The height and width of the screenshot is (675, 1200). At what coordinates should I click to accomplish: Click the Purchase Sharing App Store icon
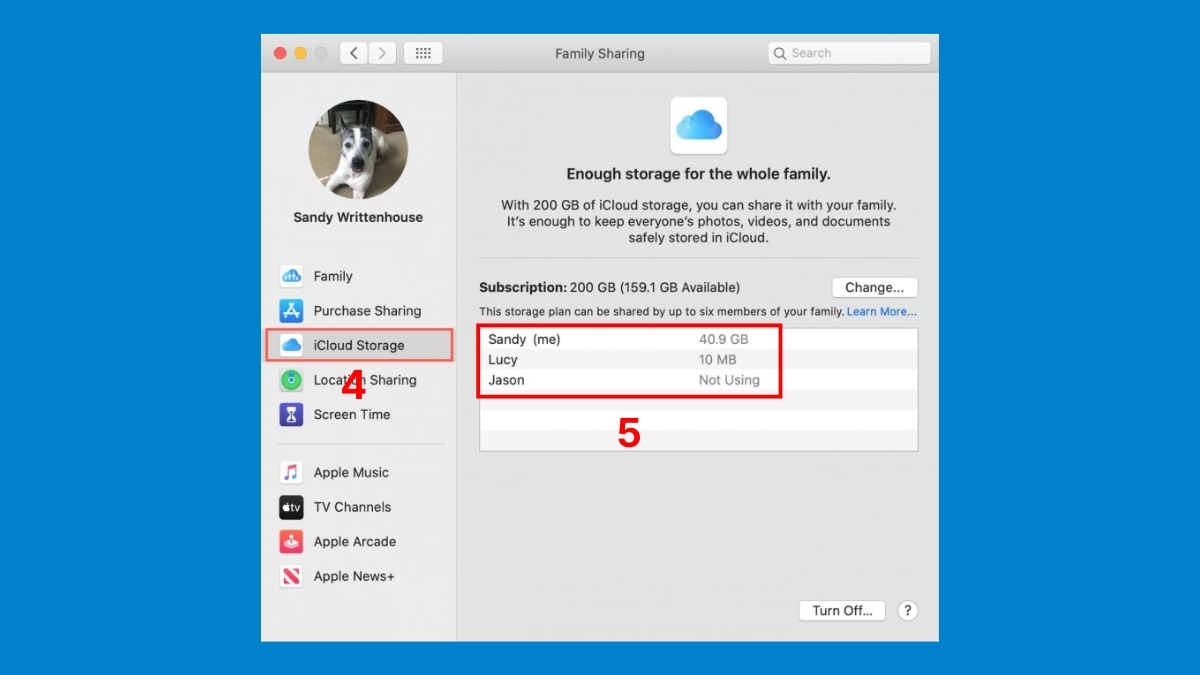291,311
